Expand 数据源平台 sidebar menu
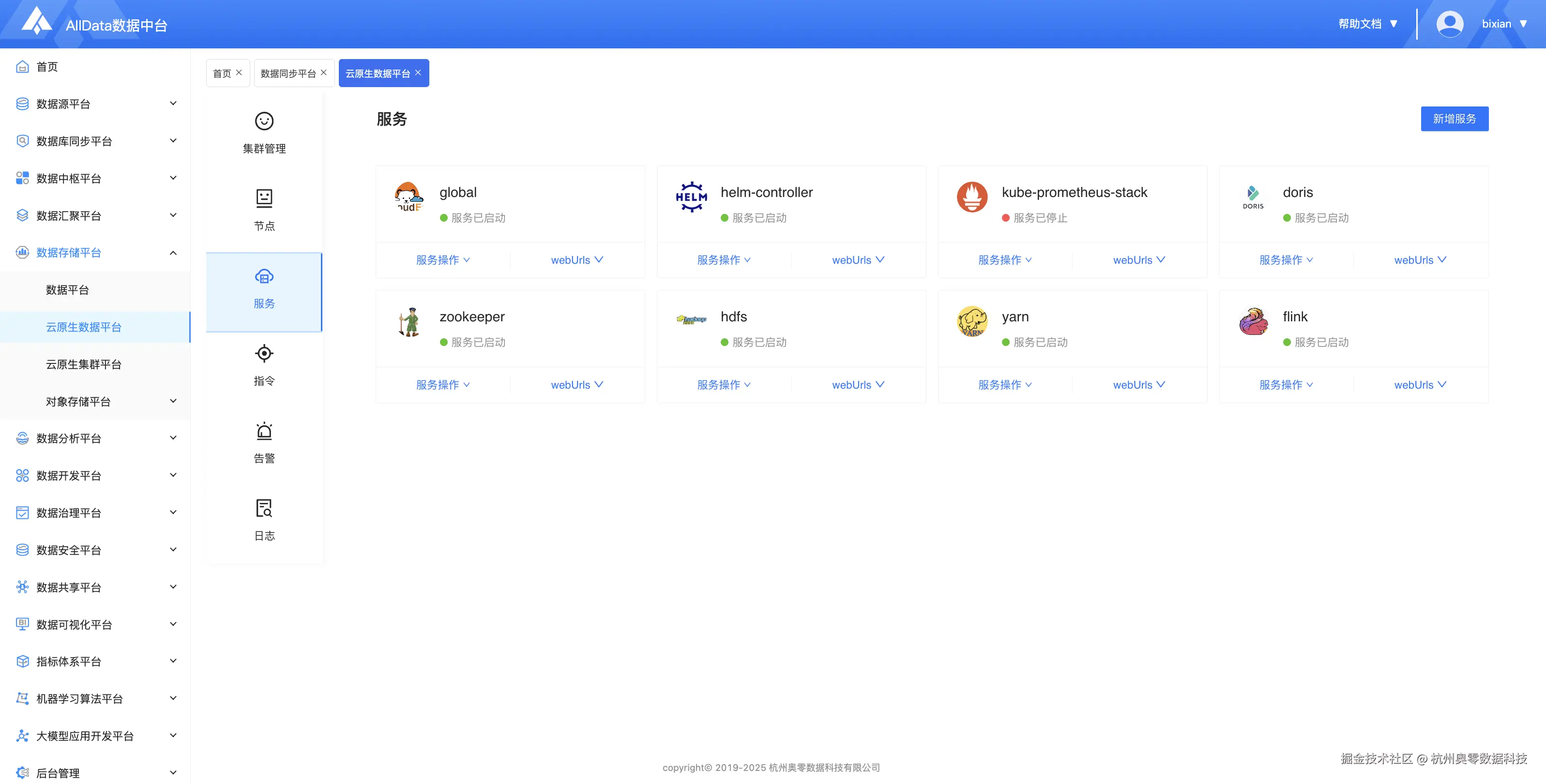 click(96, 104)
